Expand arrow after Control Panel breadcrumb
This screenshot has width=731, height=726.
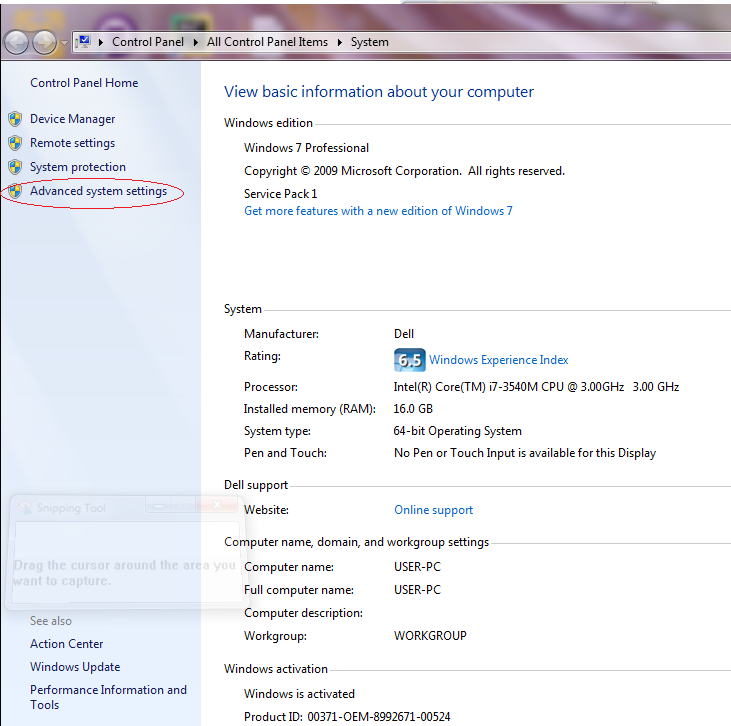click(x=196, y=42)
